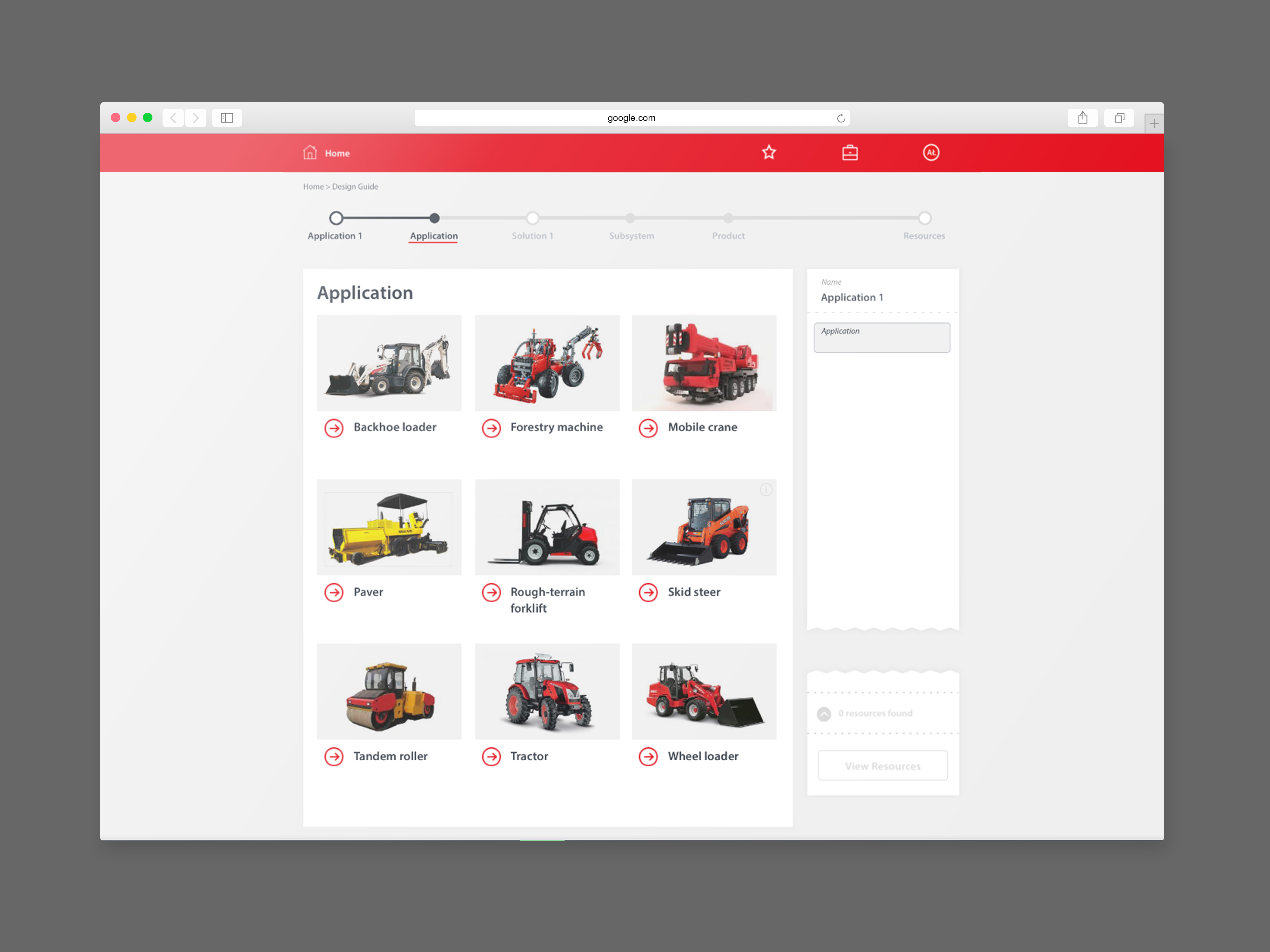Viewport: 1270px width, 952px height.
Task: Open favorites via the star icon
Action: click(769, 153)
